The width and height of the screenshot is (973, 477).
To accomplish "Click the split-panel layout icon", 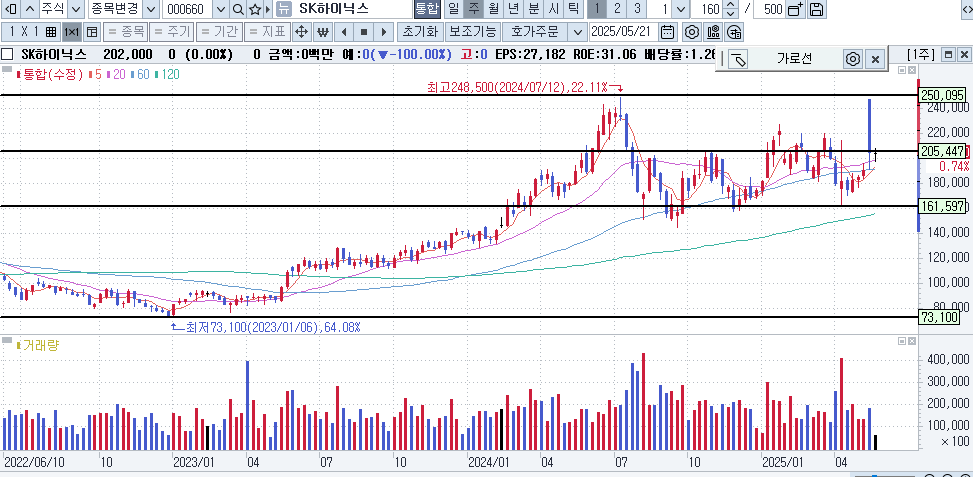I will (x=91, y=32).
